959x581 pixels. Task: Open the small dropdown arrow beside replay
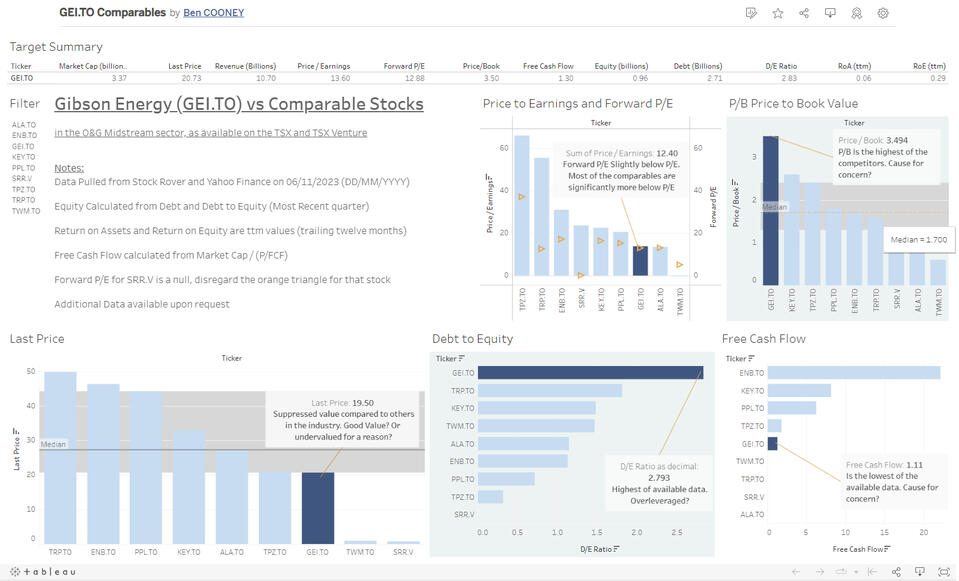856,572
